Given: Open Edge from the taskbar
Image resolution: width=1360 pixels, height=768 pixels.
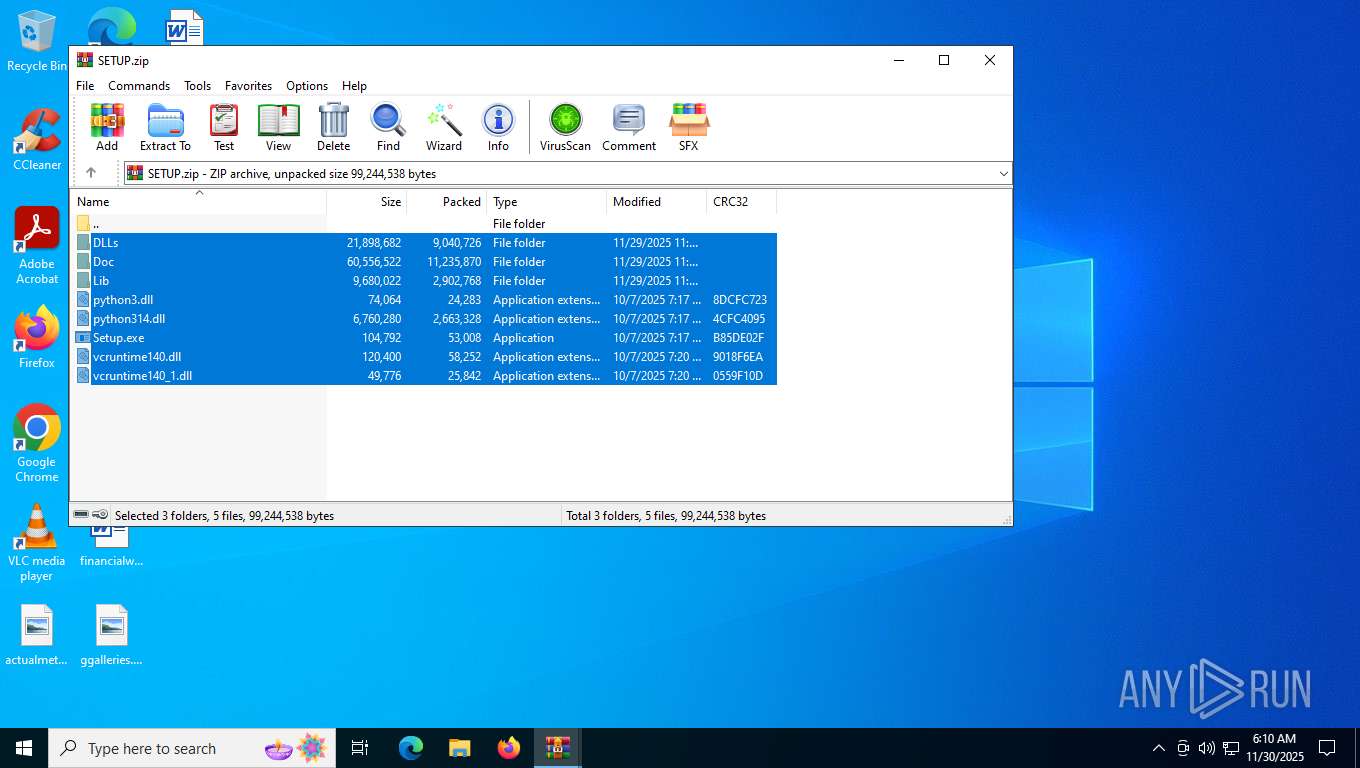Looking at the screenshot, I should click(x=411, y=748).
